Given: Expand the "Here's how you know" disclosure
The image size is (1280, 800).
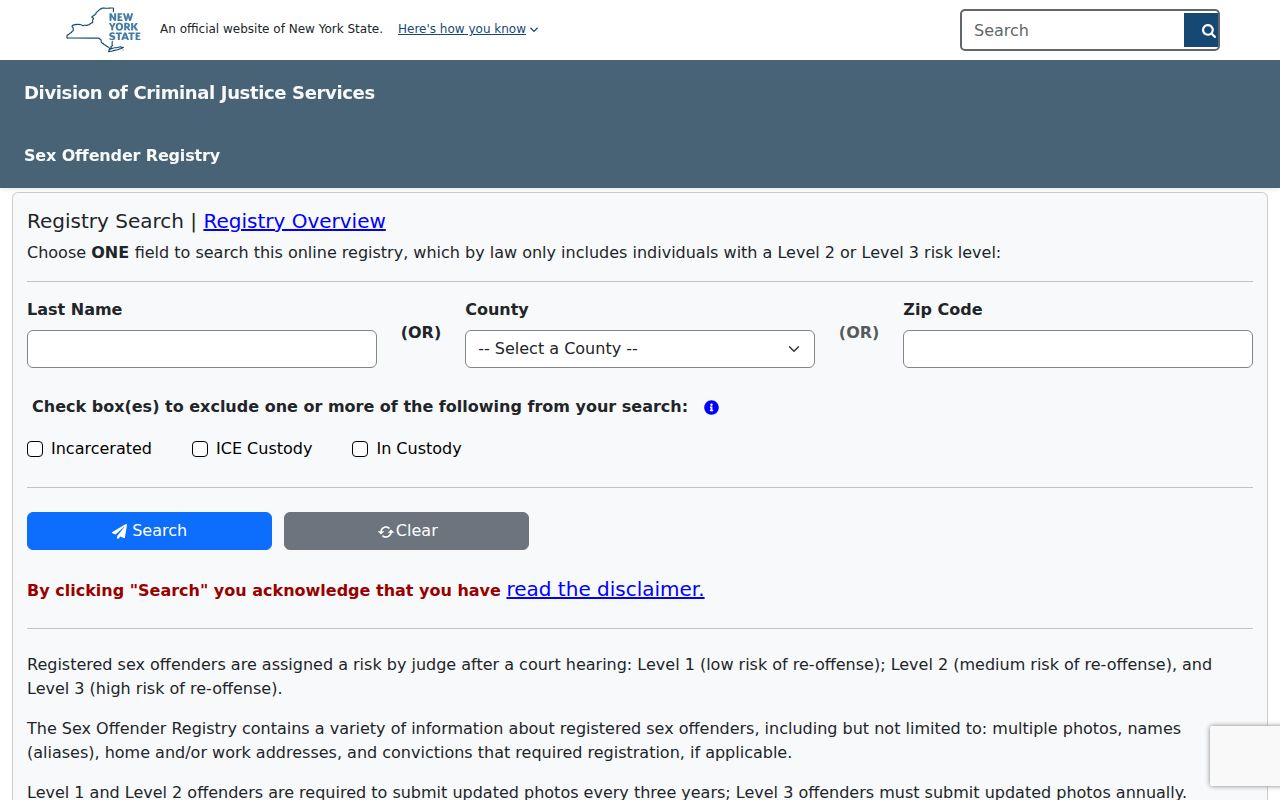Looking at the screenshot, I should (468, 29).
